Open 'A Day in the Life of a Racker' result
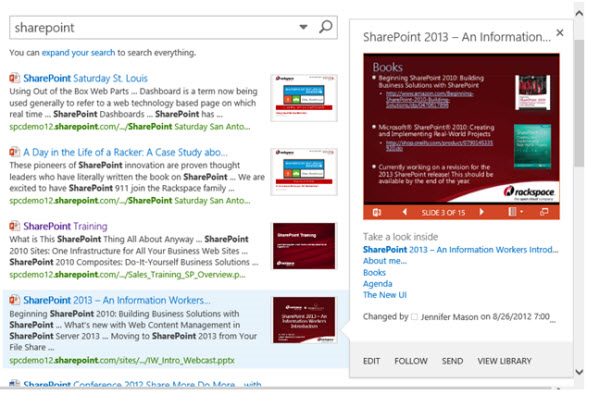Screen dimensions: 600x403 [x=125, y=152]
